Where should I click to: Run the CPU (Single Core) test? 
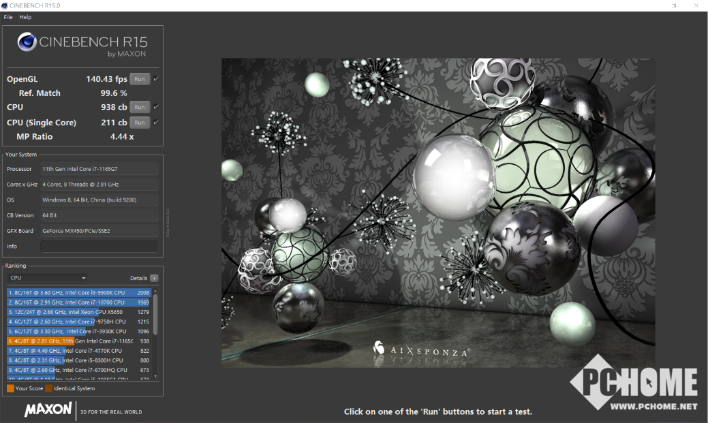pyautogui.click(x=140, y=122)
